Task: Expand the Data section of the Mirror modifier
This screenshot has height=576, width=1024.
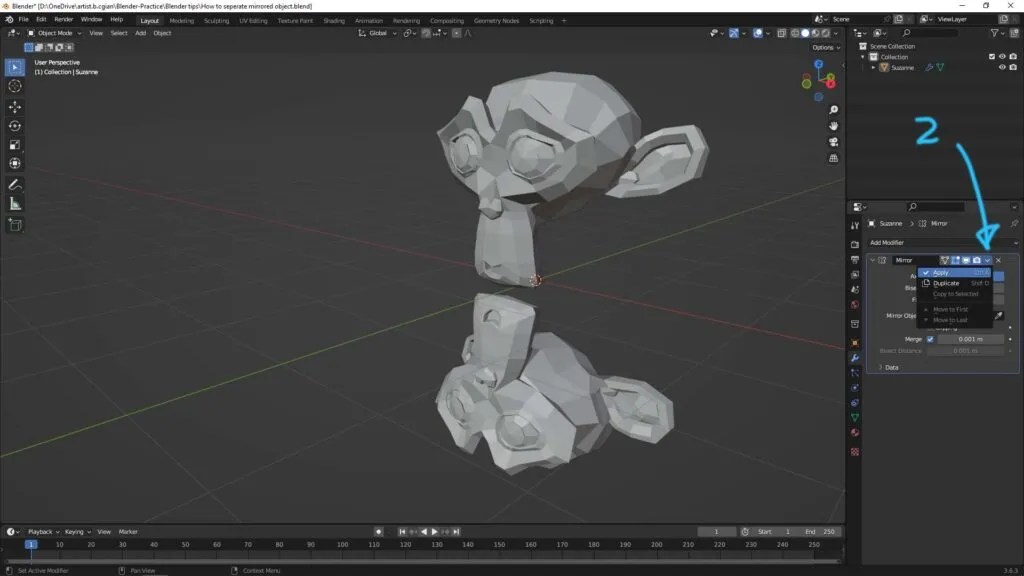Action: coord(890,368)
